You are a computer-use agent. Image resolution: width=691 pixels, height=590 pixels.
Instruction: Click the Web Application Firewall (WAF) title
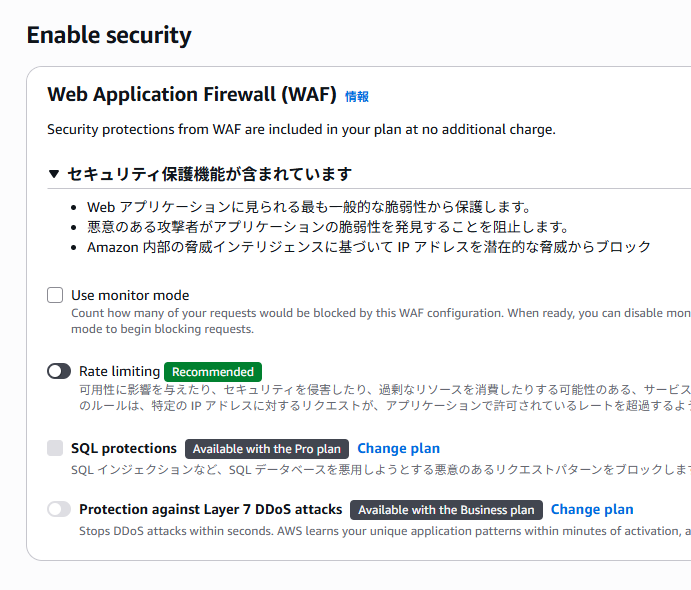(x=192, y=95)
